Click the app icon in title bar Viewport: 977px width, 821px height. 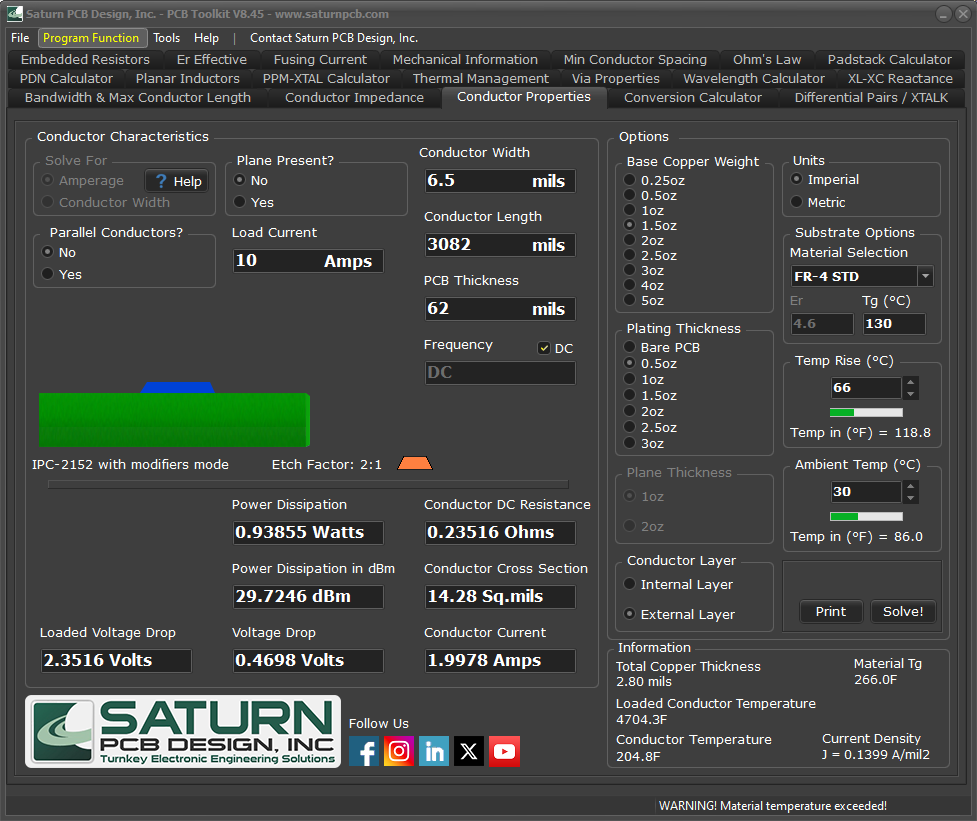(x=15, y=14)
